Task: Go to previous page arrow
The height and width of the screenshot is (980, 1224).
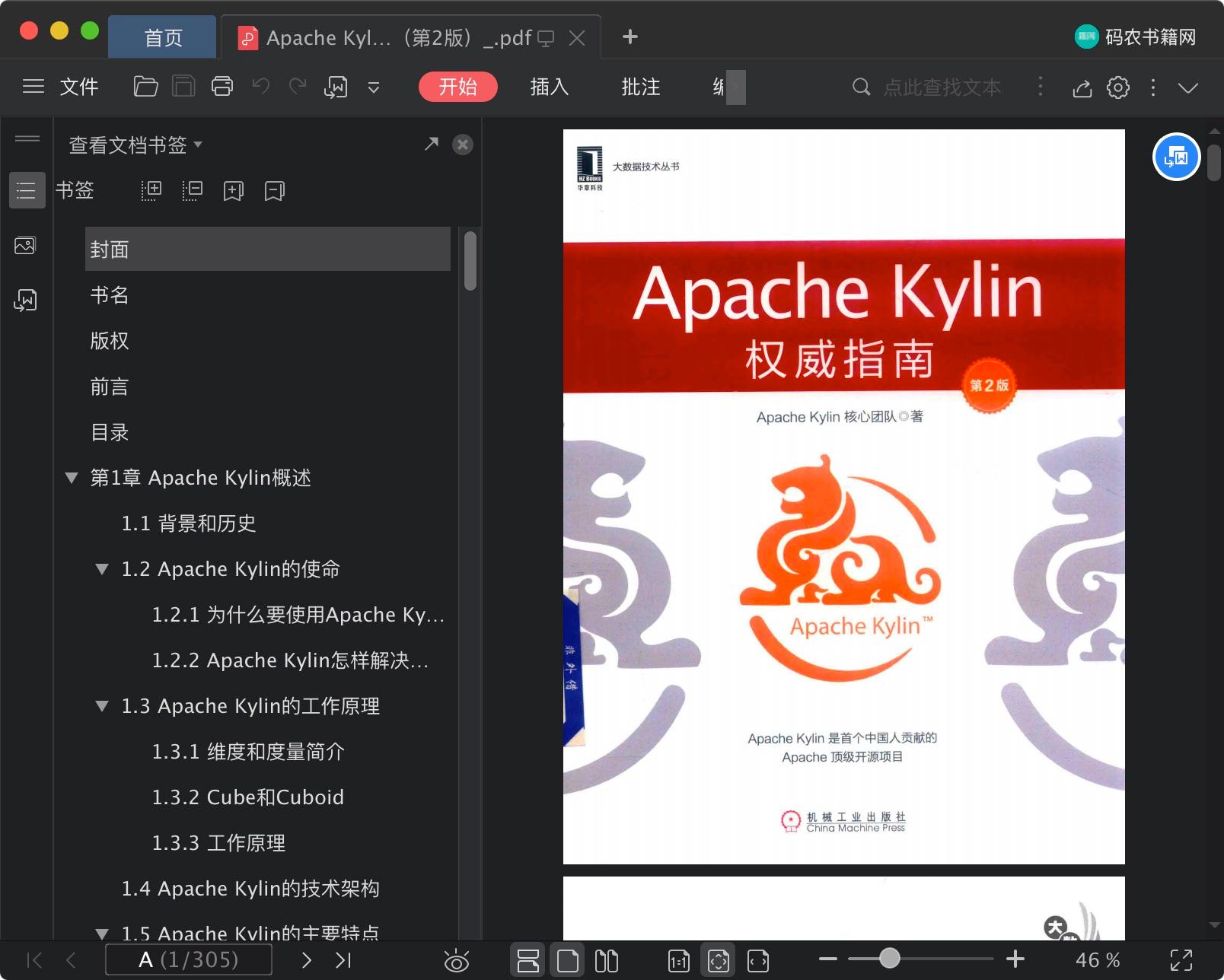Action: (71, 960)
